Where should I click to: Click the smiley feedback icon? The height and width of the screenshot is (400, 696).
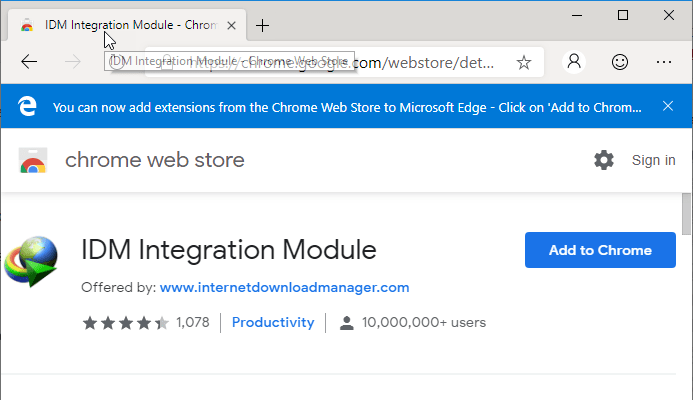620,62
